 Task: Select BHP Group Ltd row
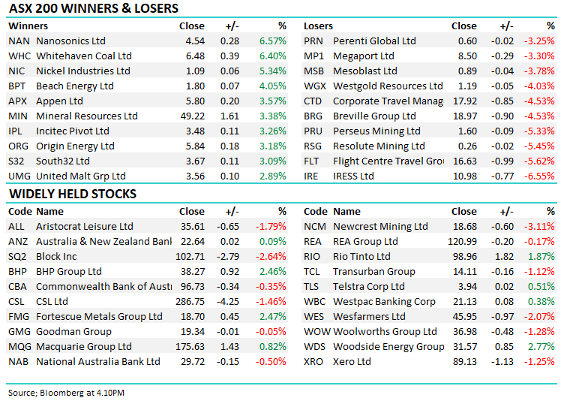tap(147, 272)
